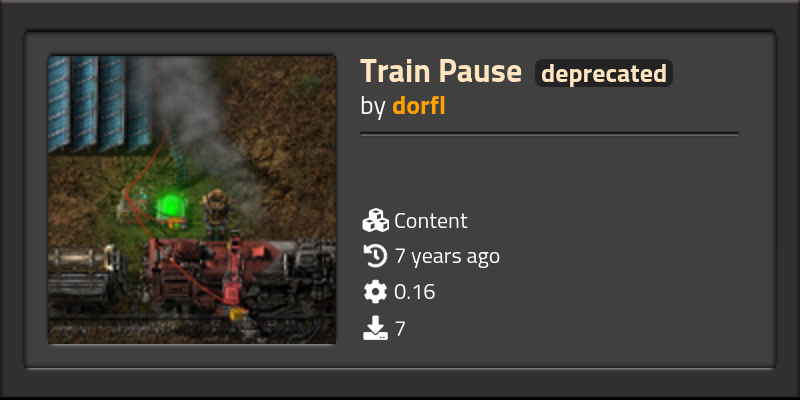Click the red locomotive in the thumbnail
Image resolution: width=800 pixels, height=400 pixels.
click(x=209, y=273)
